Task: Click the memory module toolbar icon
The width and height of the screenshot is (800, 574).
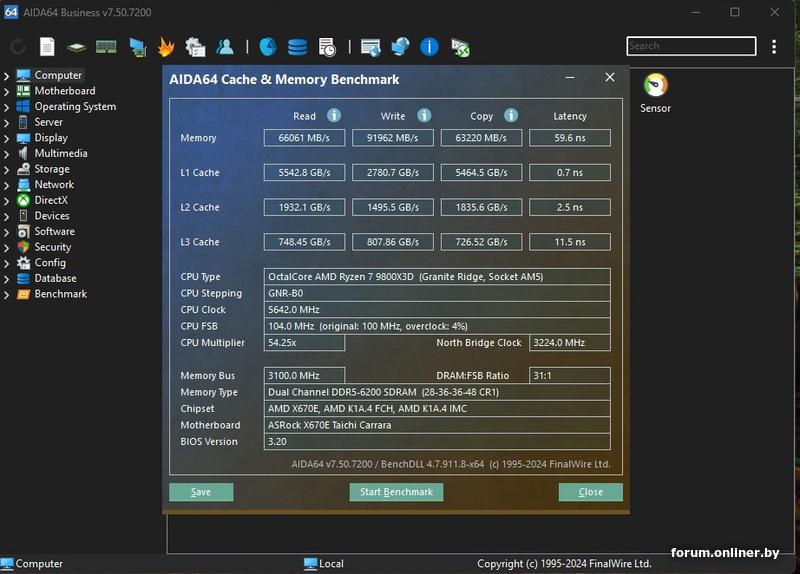Action: (x=106, y=47)
